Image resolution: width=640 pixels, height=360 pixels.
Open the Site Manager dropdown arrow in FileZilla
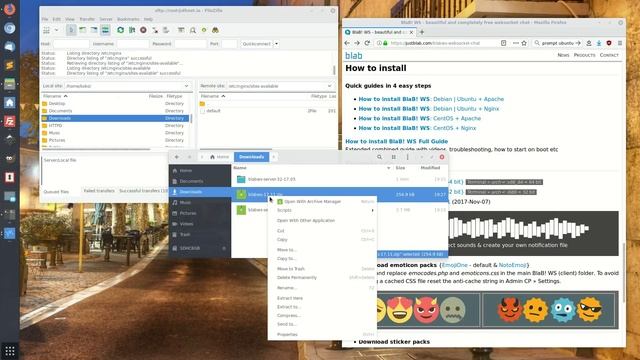click(x=56, y=30)
